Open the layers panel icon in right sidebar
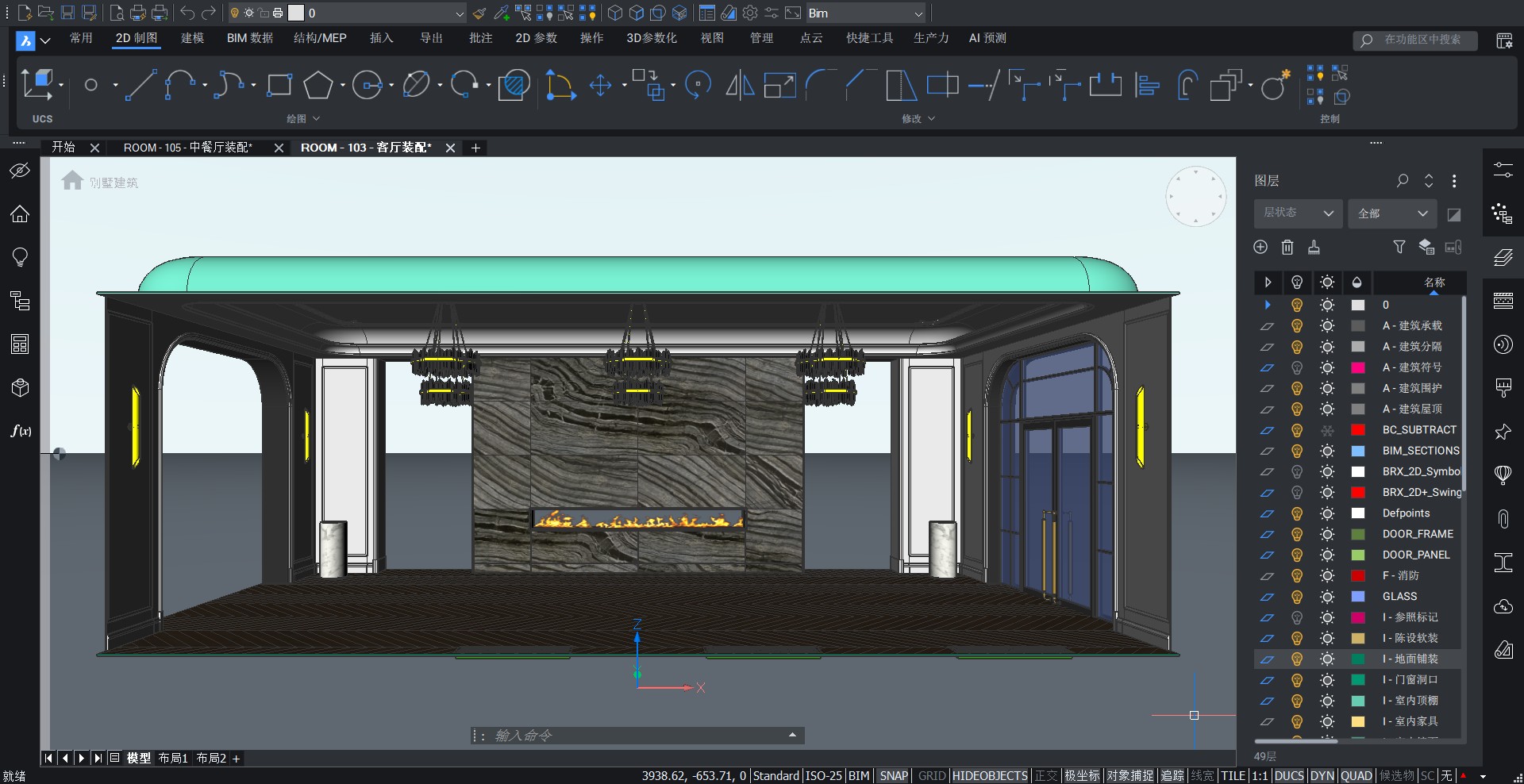This screenshot has width=1524, height=784. pyautogui.click(x=1503, y=257)
